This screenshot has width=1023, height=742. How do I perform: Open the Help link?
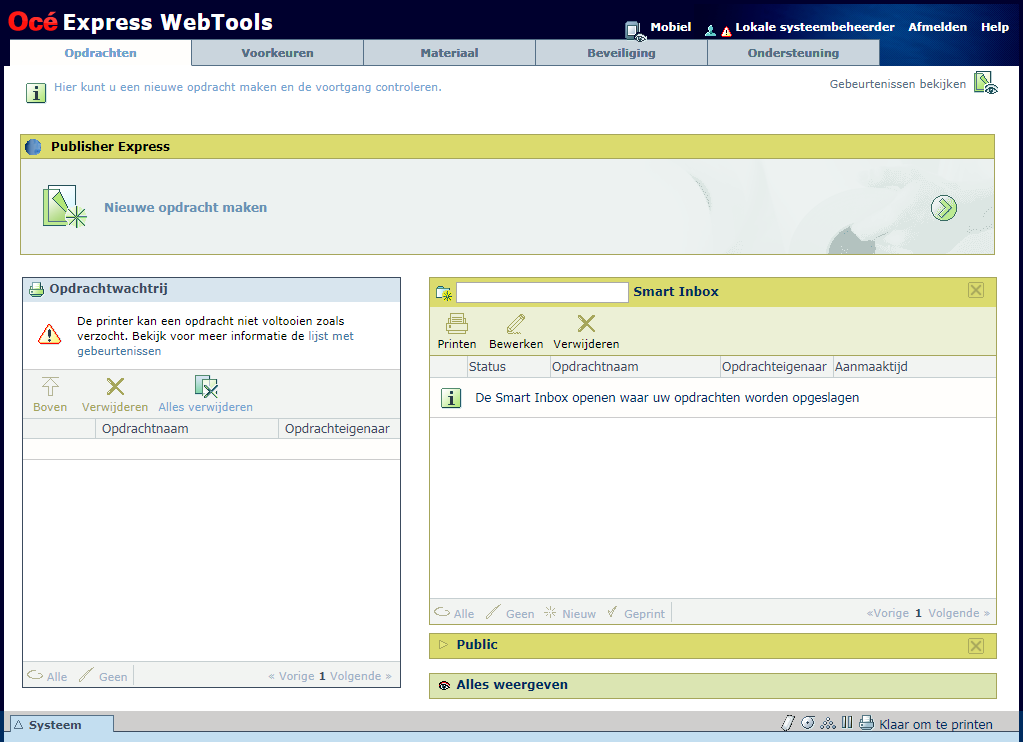[x=995, y=27]
